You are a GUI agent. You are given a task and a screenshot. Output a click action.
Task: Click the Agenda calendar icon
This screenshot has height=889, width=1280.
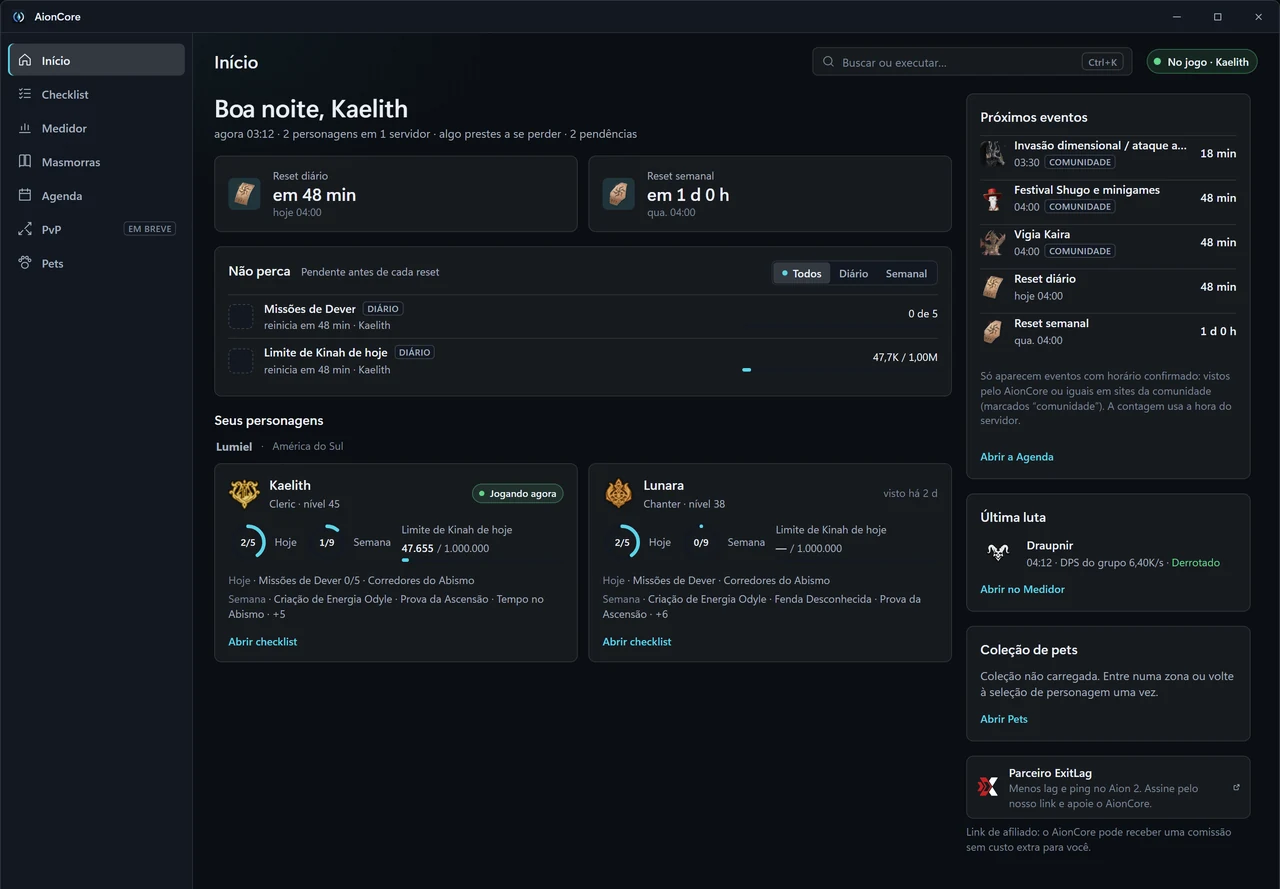(25, 196)
